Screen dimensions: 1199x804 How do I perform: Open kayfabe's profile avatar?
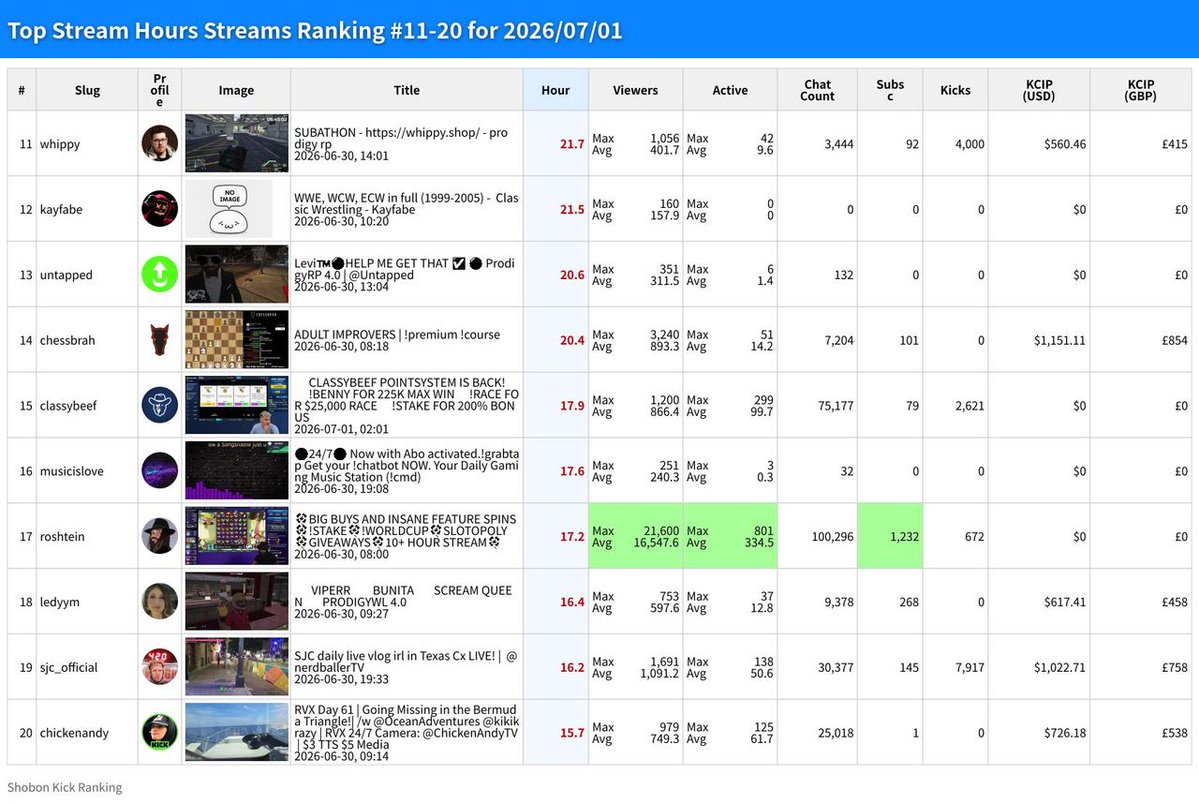pos(160,209)
